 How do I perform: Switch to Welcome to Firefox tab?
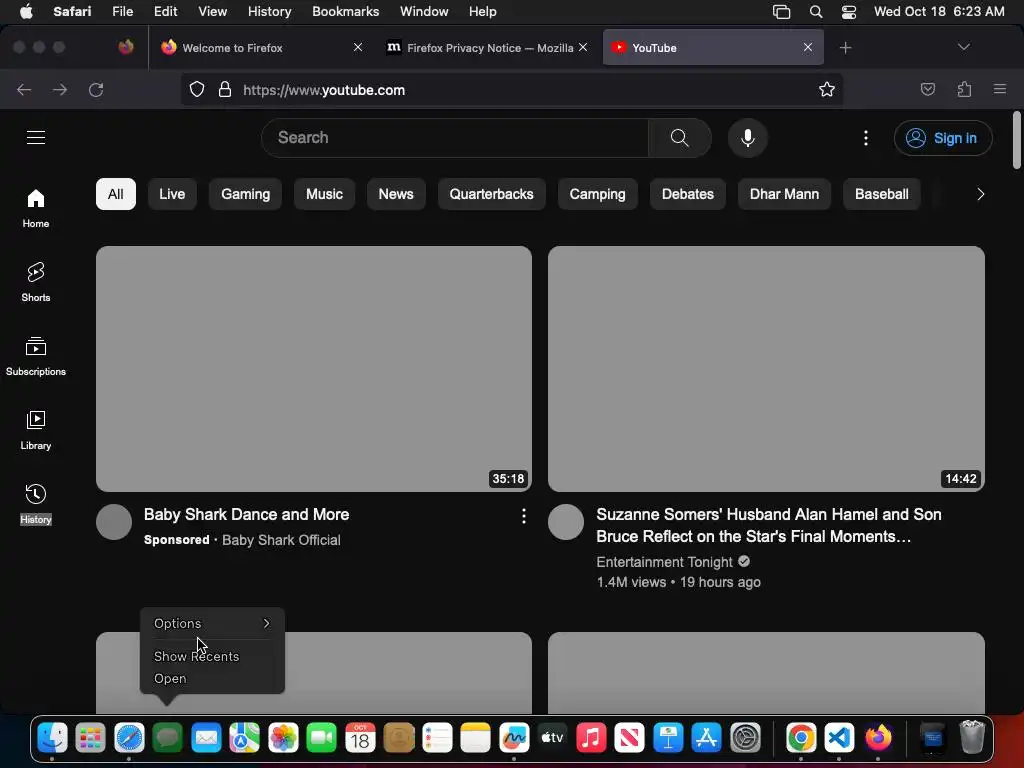point(261,48)
